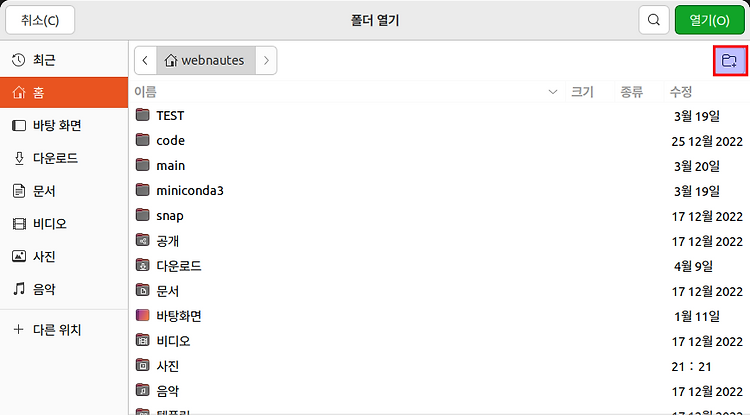
Task: Click the 21:21 modified time of 사진
Action: (691, 366)
